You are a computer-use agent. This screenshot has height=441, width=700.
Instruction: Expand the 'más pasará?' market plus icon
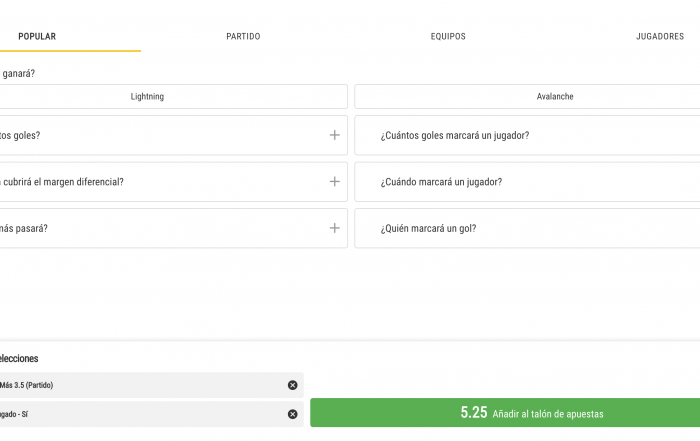coord(334,228)
